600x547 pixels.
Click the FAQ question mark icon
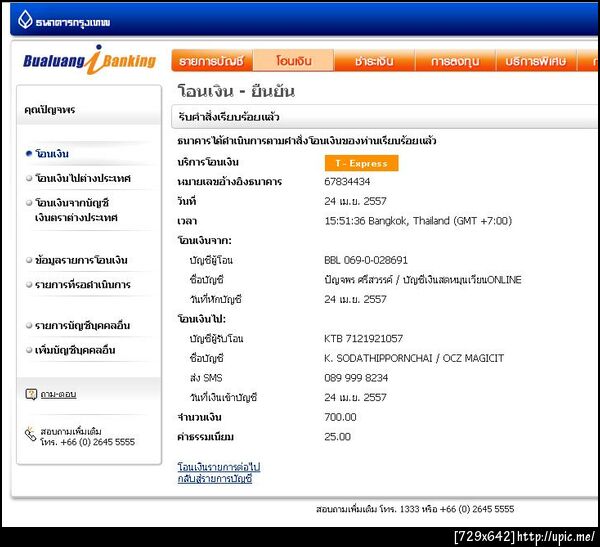click(x=31, y=394)
